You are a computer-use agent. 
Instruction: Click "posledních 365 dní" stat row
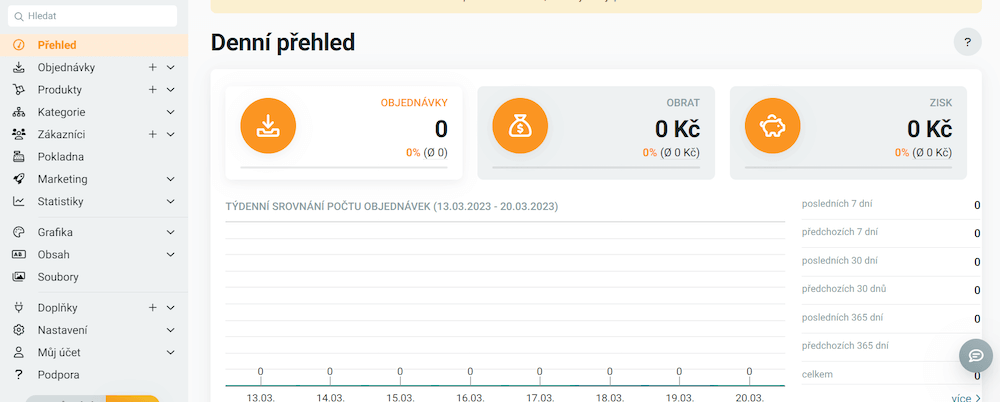click(891, 318)
